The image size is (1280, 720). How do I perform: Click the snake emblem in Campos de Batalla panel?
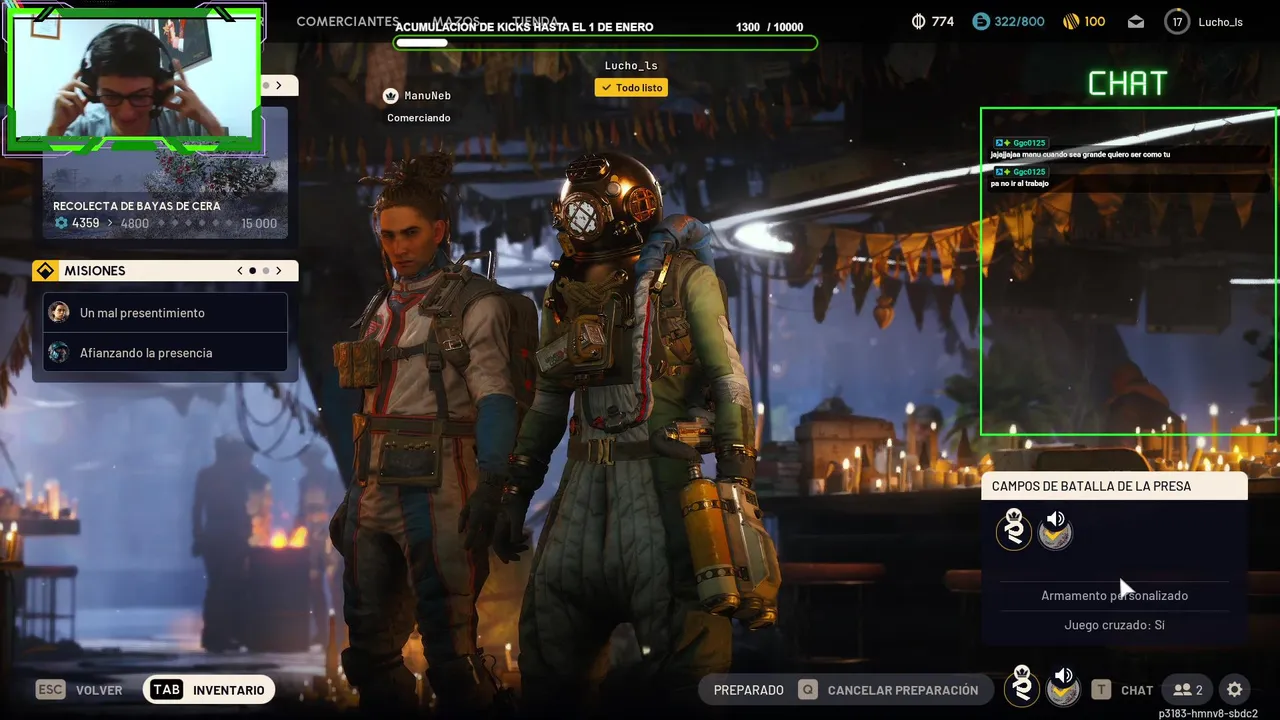tap(1014, 529)
